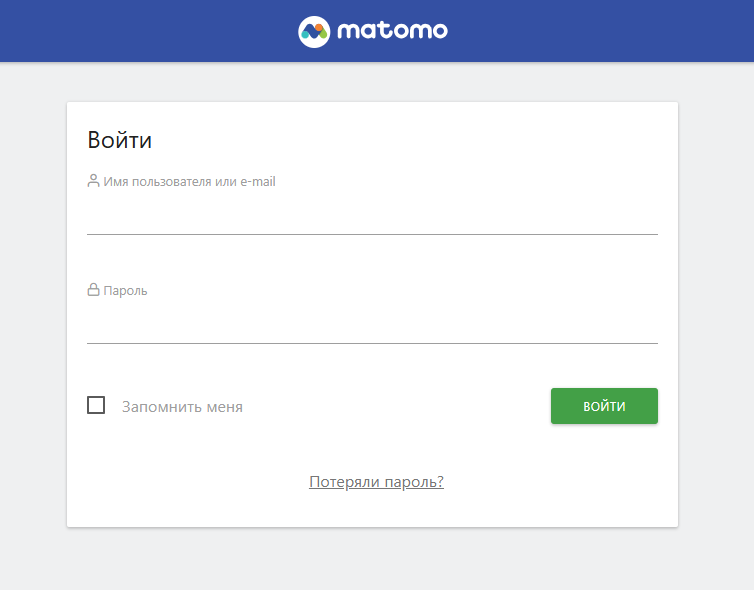Click the "Пароль" field label text
The height and width of the screenshot is (590, 754).
(125, 291)
